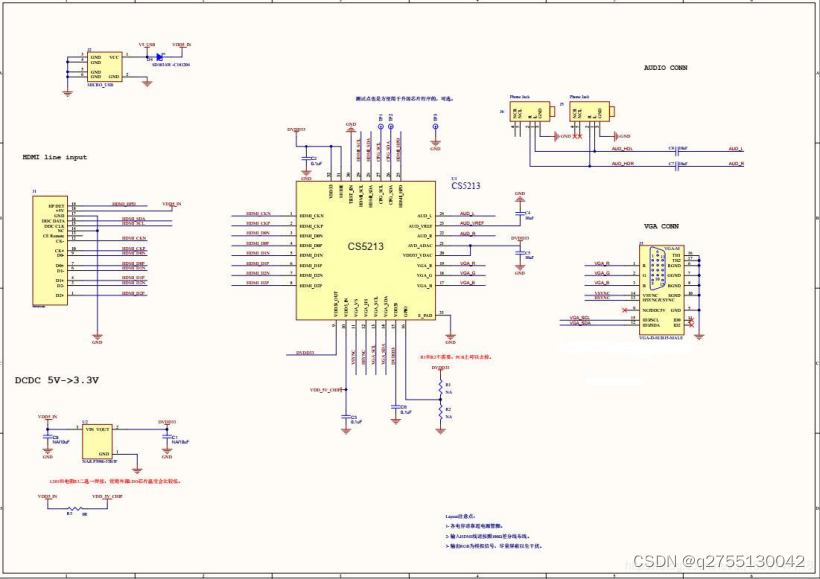Screen dimensions: 820x579
Task: Select test point TP3 circle
Action: tap(435, 127)
